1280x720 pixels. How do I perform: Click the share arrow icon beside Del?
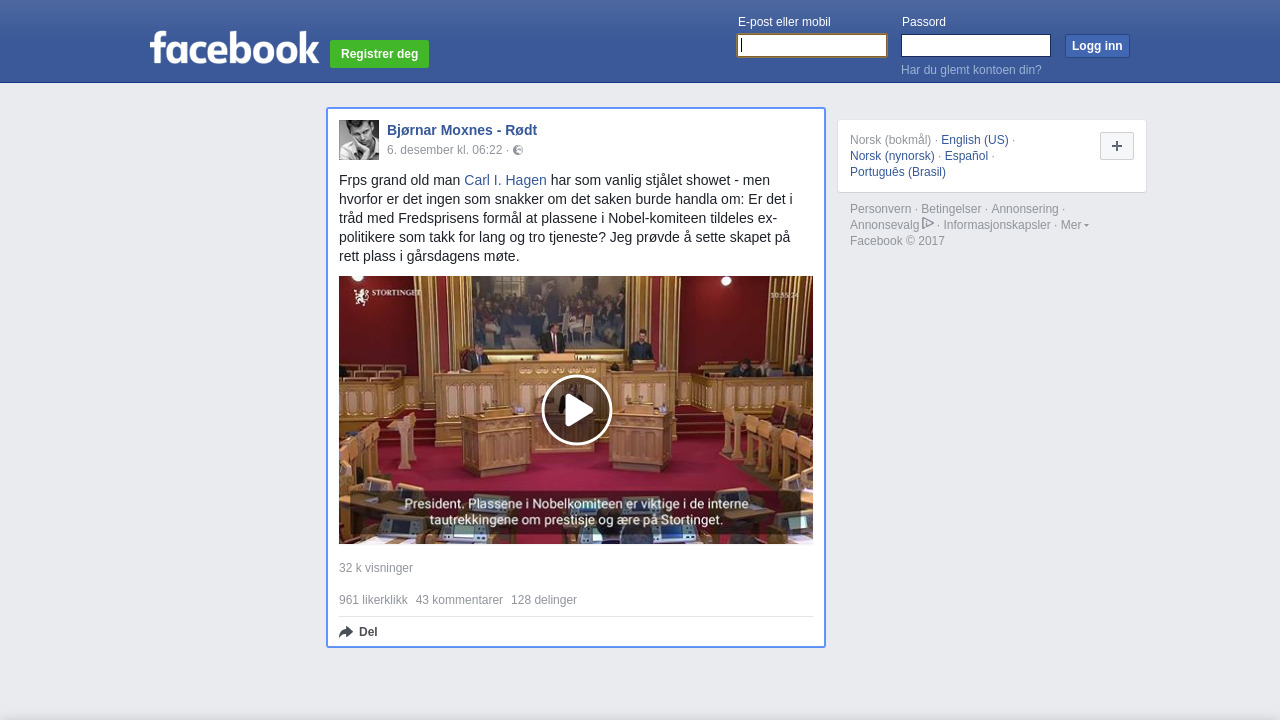[x=346, y=632]
